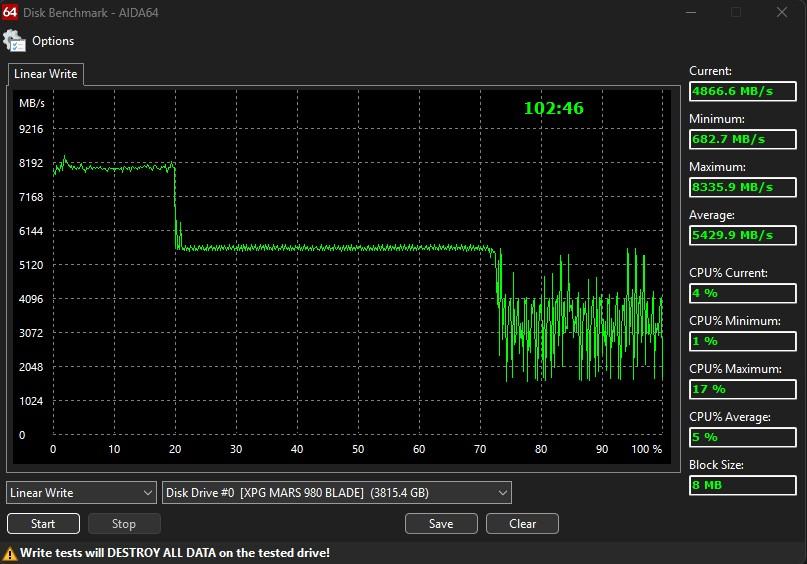Click the Block Size 8 MB field
807x564 pixels.
[x=743, y=485]
